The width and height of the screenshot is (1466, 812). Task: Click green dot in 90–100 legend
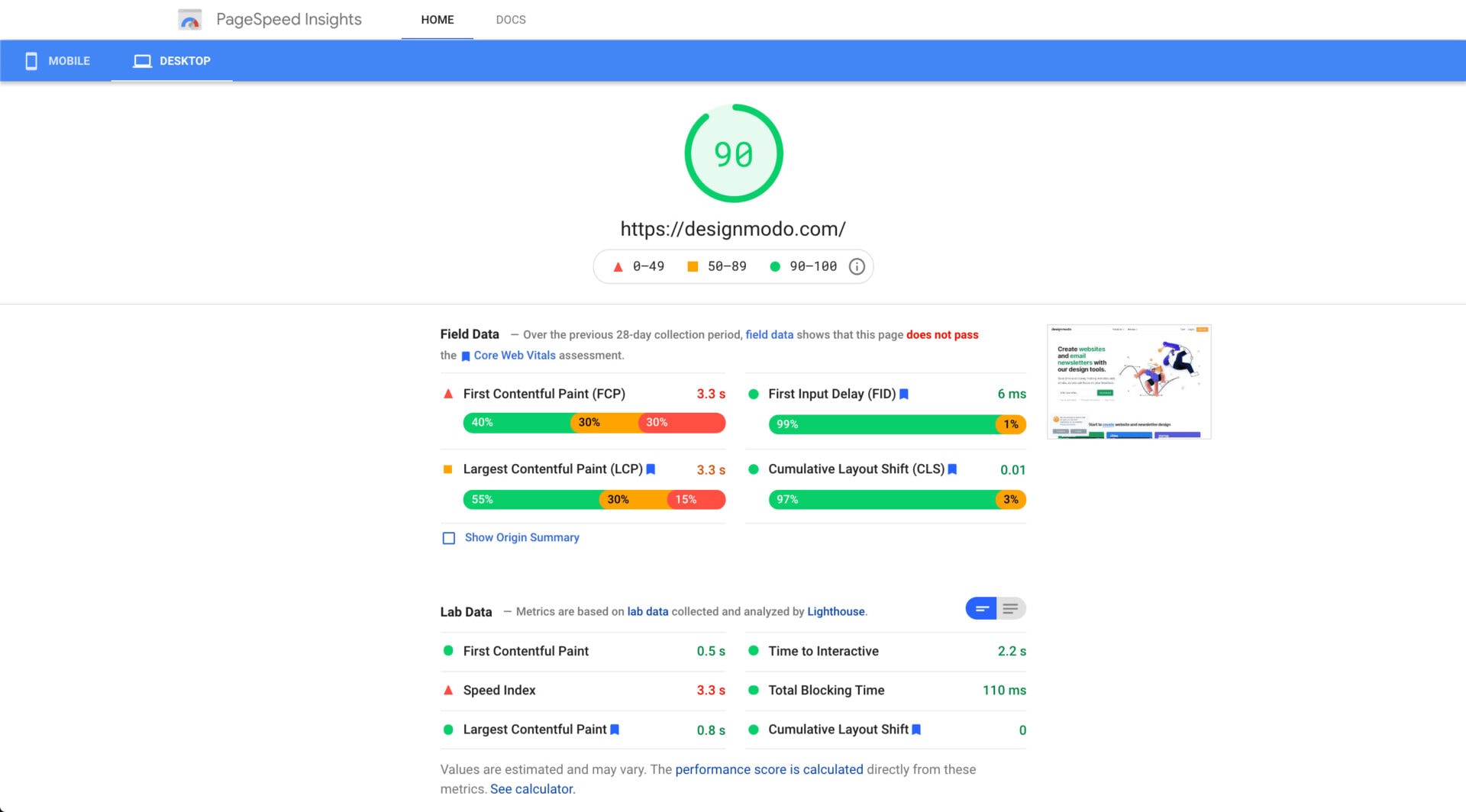pyautogui.click(x=775, y=266)
